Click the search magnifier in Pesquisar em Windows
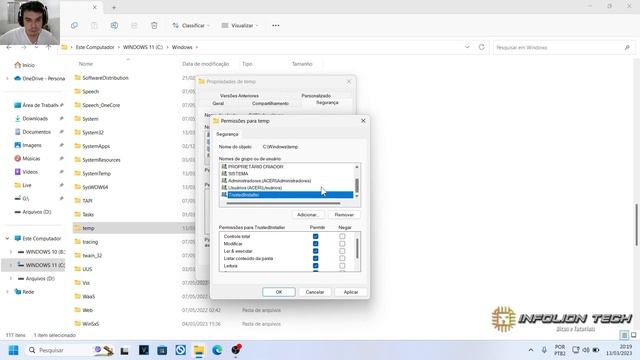 click(627, 47)
